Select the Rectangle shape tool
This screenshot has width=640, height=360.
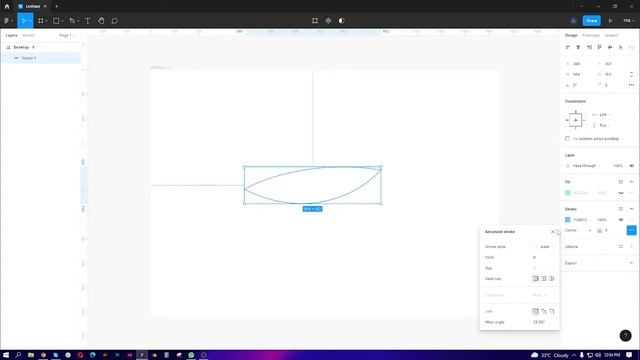pos(56,21)
